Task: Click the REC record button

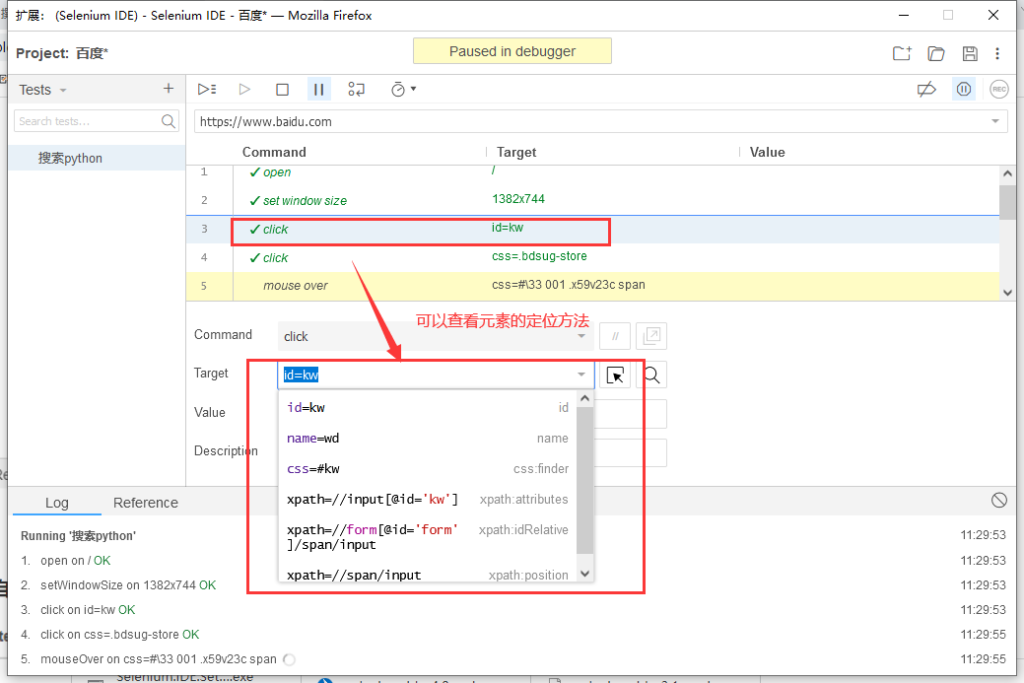Action: point(998,89)
